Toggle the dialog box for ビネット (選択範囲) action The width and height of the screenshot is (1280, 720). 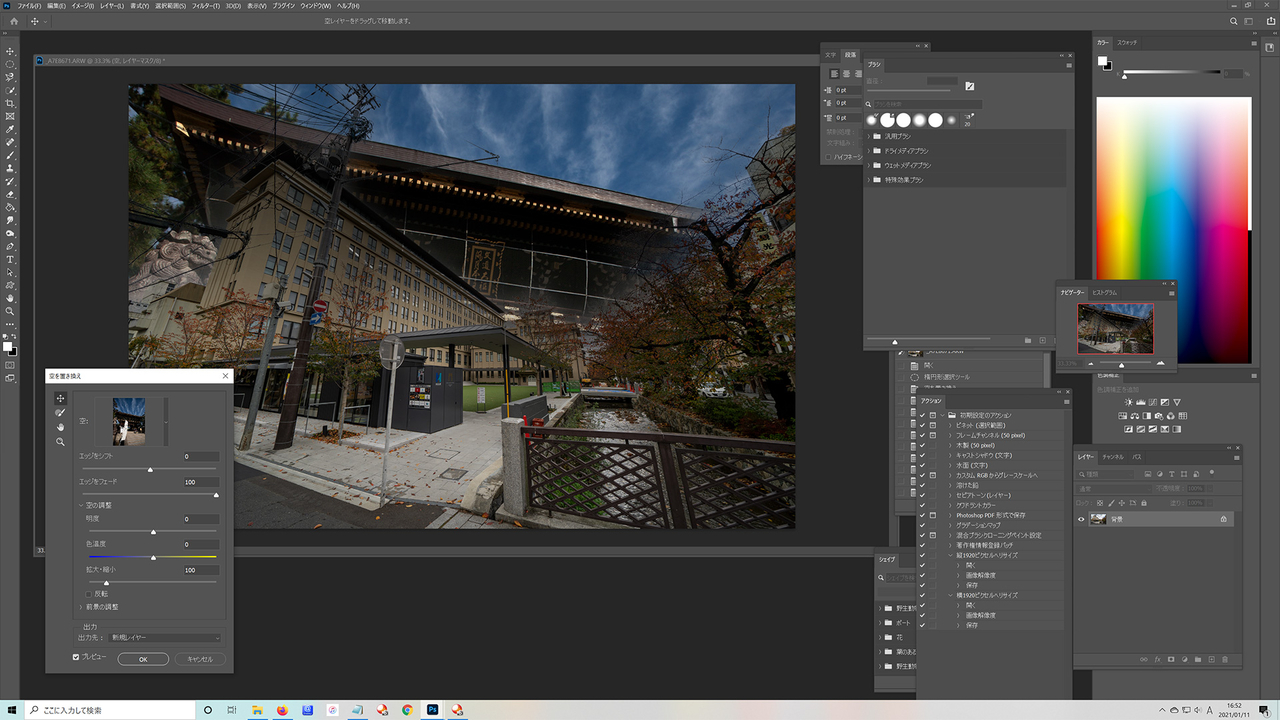click(x=933, y=425)
